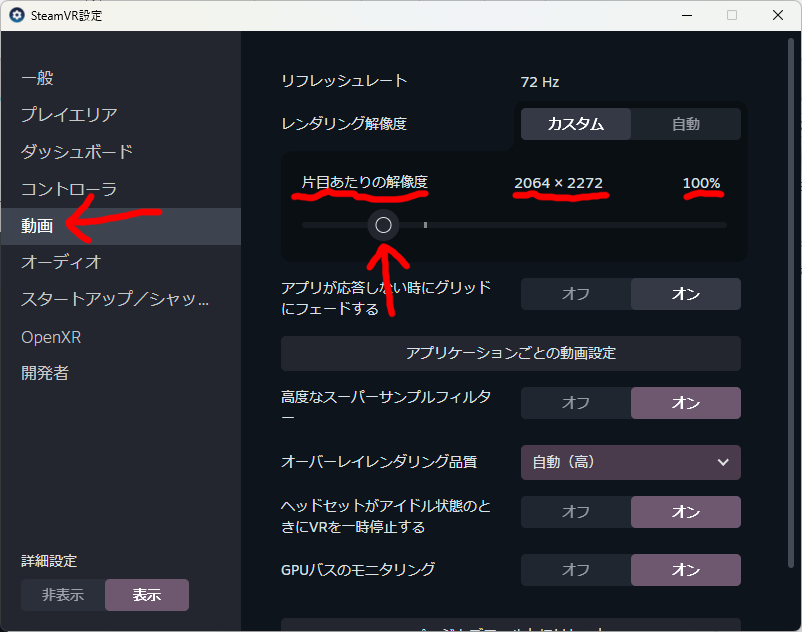Set rendering resolution to 自動
The width and height of the screenshot is (802, 632).
pyautogui.click(x=686, y=124)
